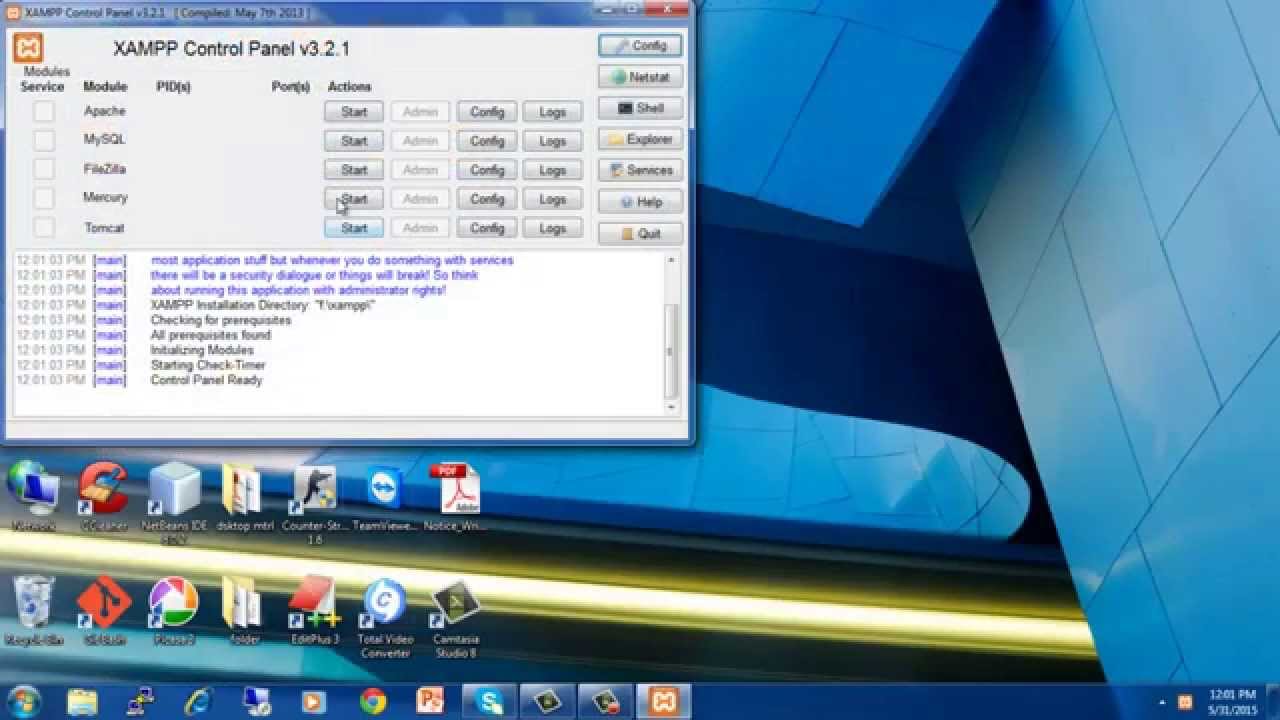Open Google Chrome from the taskbar
This screenshot has width=1280, height=720.
[x=373, y=701]
